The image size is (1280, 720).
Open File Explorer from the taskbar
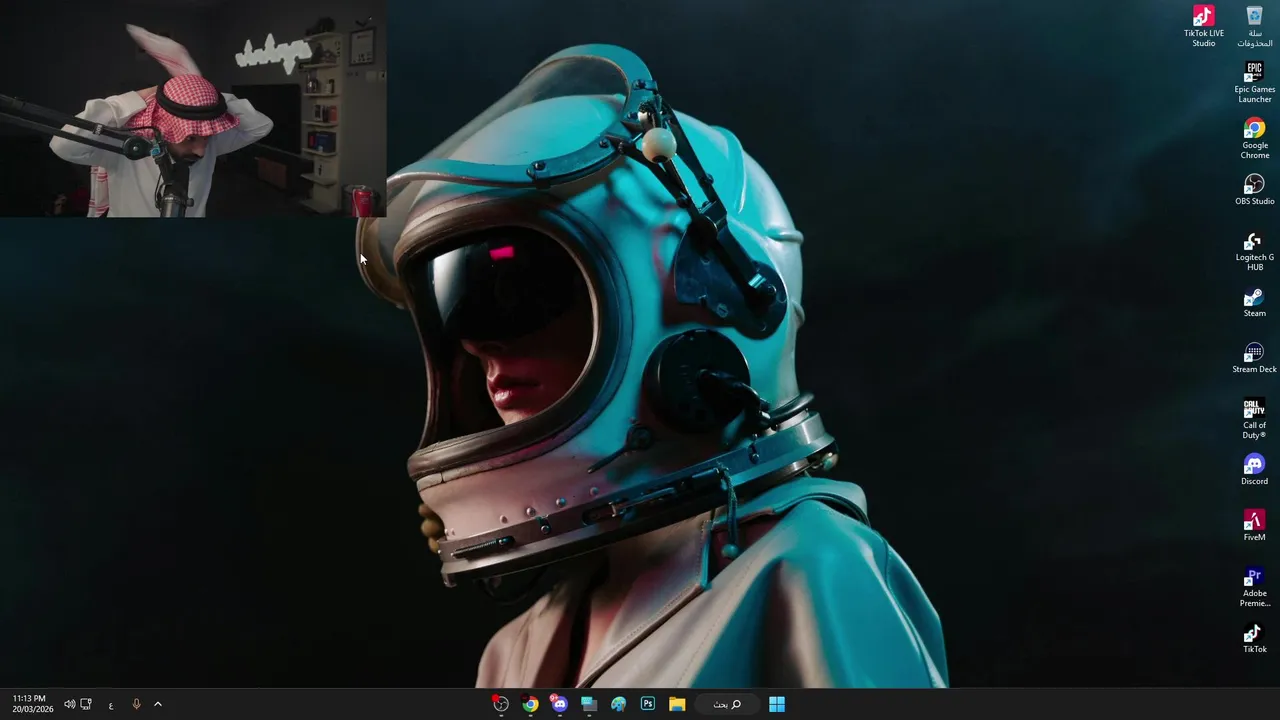tap(677, 704)
